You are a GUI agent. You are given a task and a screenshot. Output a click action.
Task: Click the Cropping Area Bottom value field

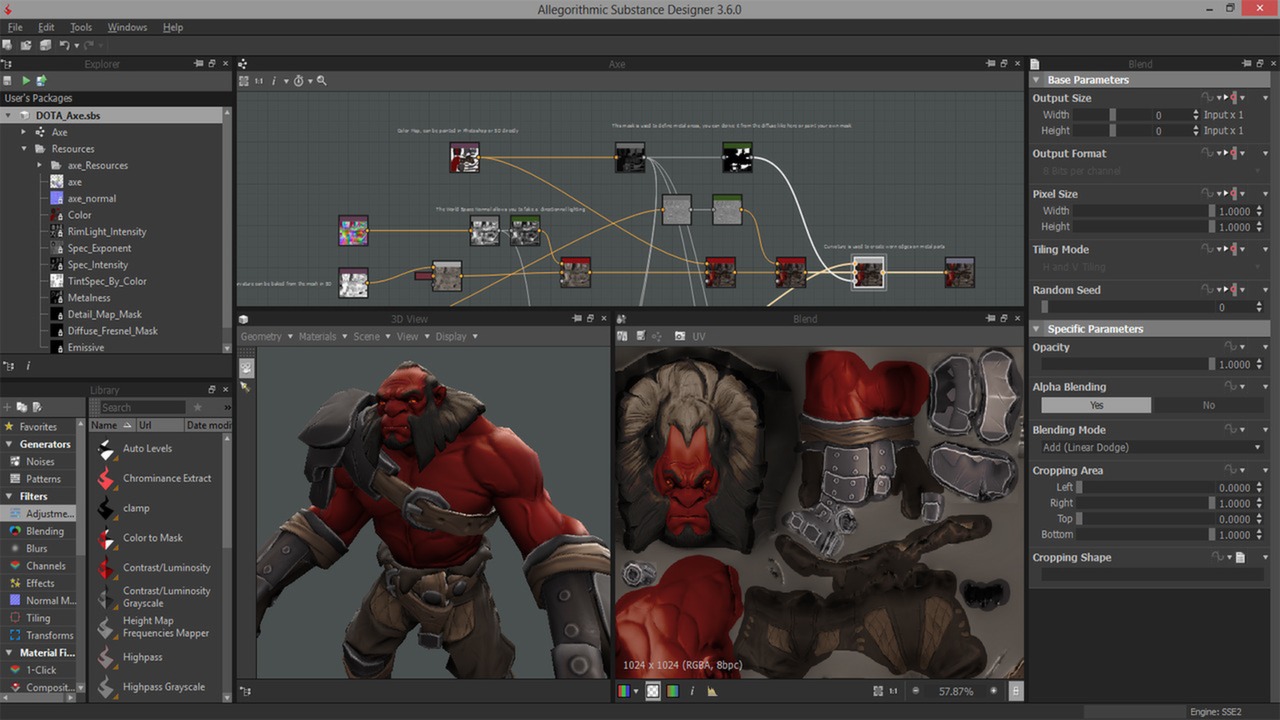tap(1235, 535)
